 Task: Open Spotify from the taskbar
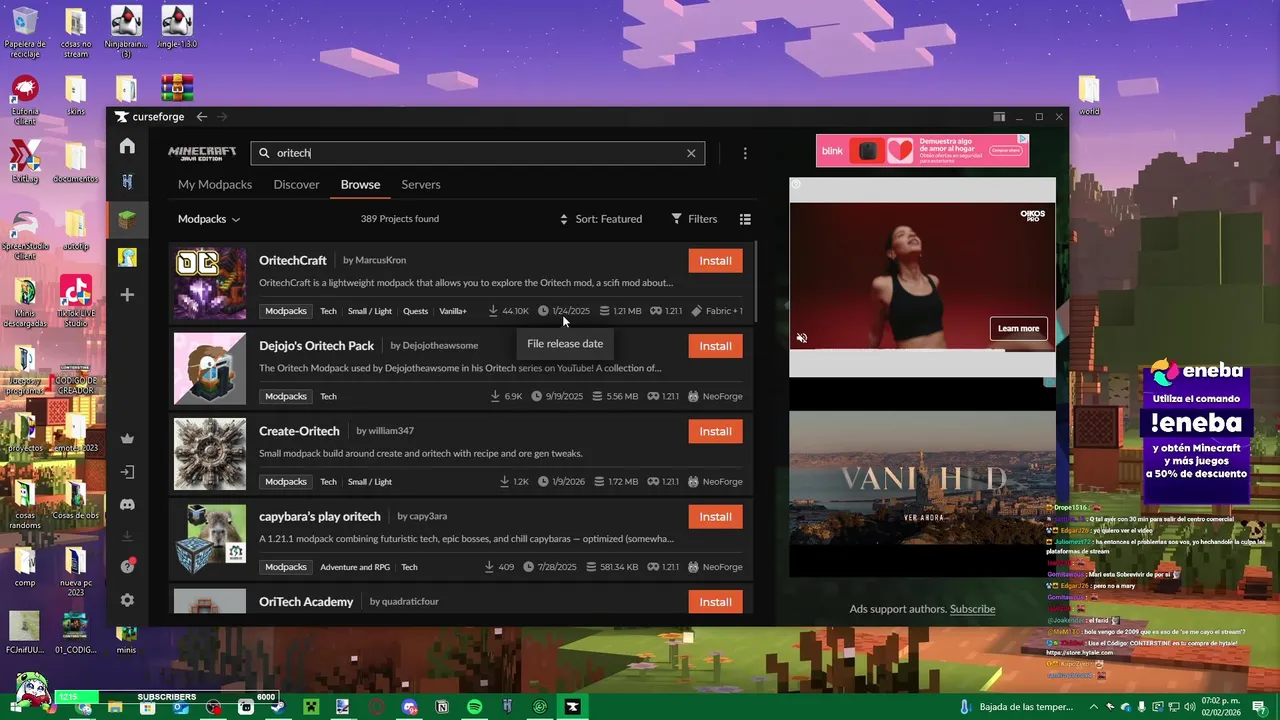coord(474,707)
